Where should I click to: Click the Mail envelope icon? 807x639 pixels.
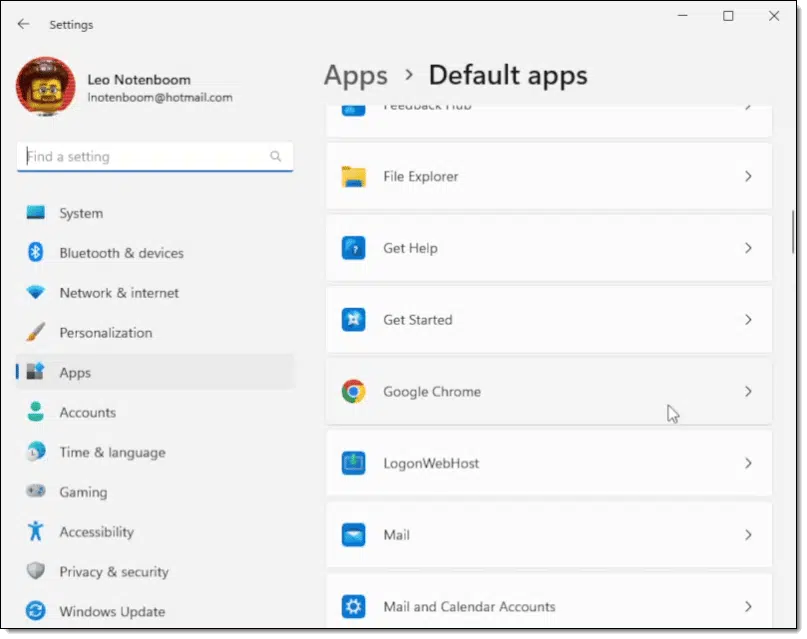tap(354, 536)
